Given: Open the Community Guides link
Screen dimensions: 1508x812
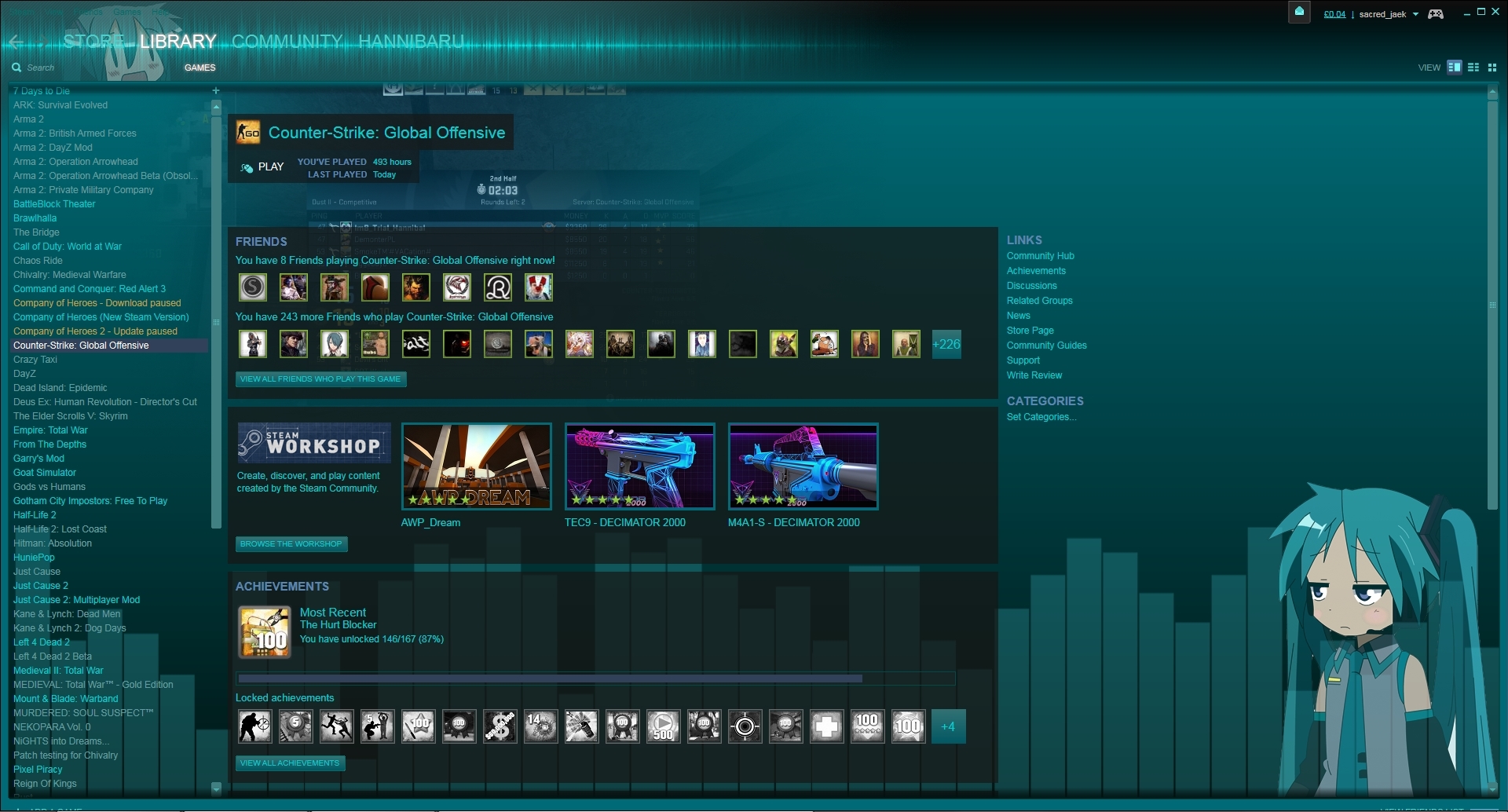Looking at the screenshot, I should click(1047, 346).
